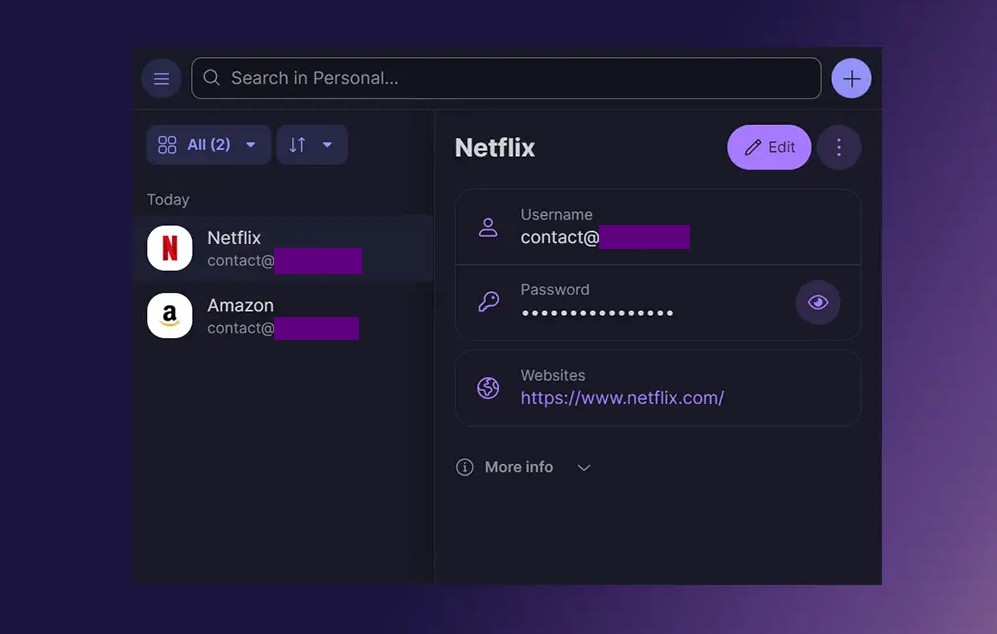Click the person icon beside Username
997x634 pixels.
(x=488, y=227)
